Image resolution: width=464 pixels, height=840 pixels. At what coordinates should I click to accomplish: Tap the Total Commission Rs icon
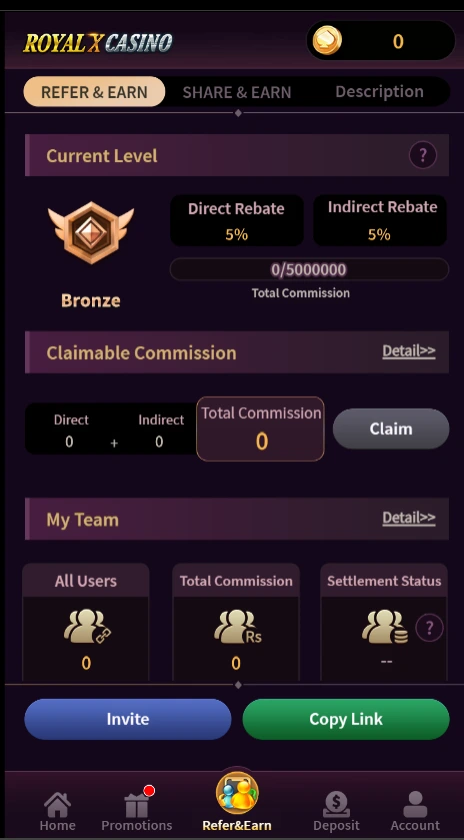coord(237,626)
